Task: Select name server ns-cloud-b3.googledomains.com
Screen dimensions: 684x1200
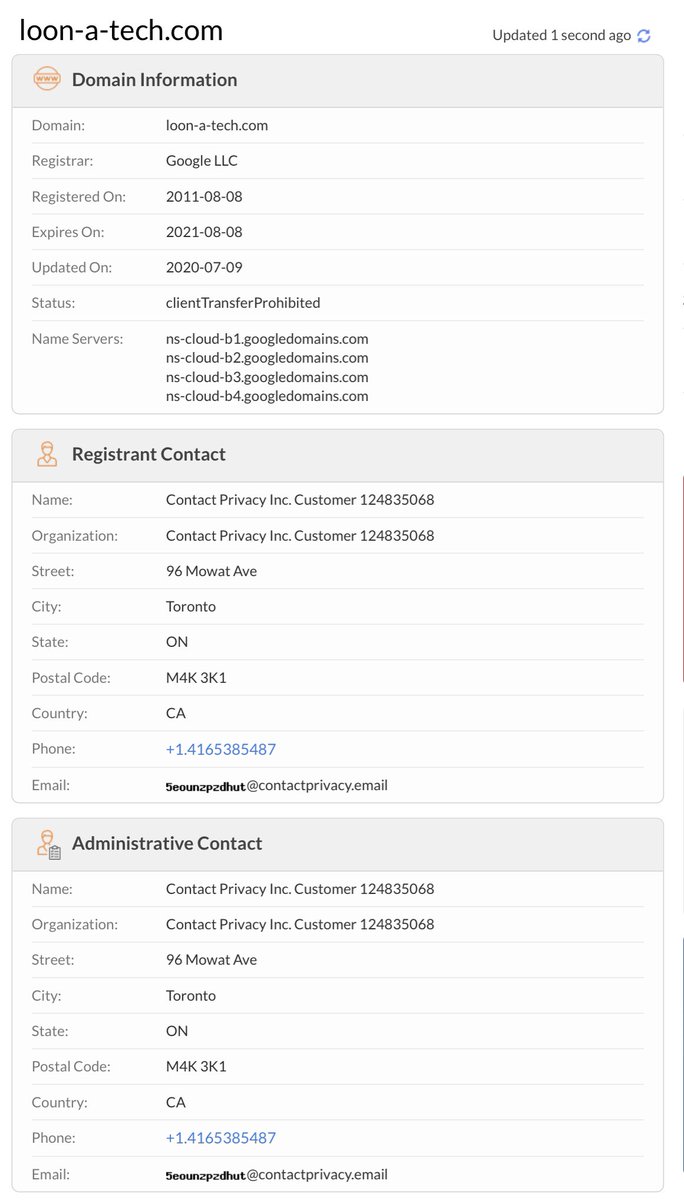Action: [x=267, y=377]
